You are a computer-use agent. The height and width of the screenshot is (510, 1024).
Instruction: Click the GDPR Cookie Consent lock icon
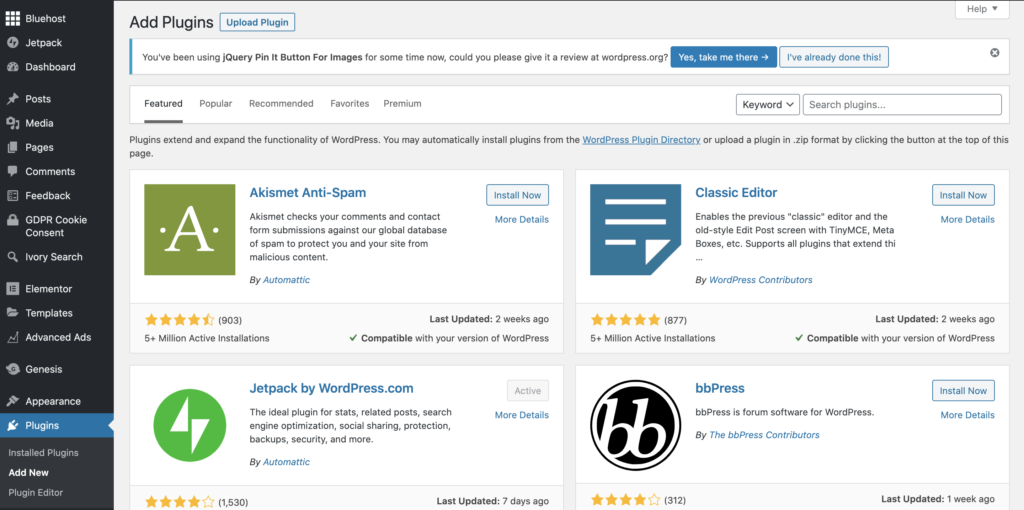tap(12, 220)
